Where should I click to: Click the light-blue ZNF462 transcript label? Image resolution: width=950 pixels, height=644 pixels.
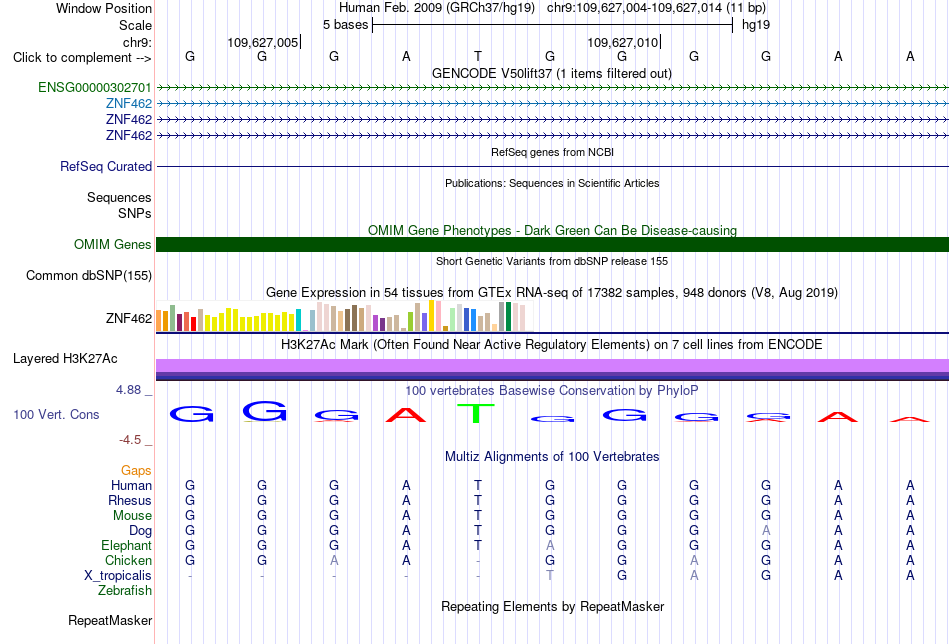click(x=128, y=104)
